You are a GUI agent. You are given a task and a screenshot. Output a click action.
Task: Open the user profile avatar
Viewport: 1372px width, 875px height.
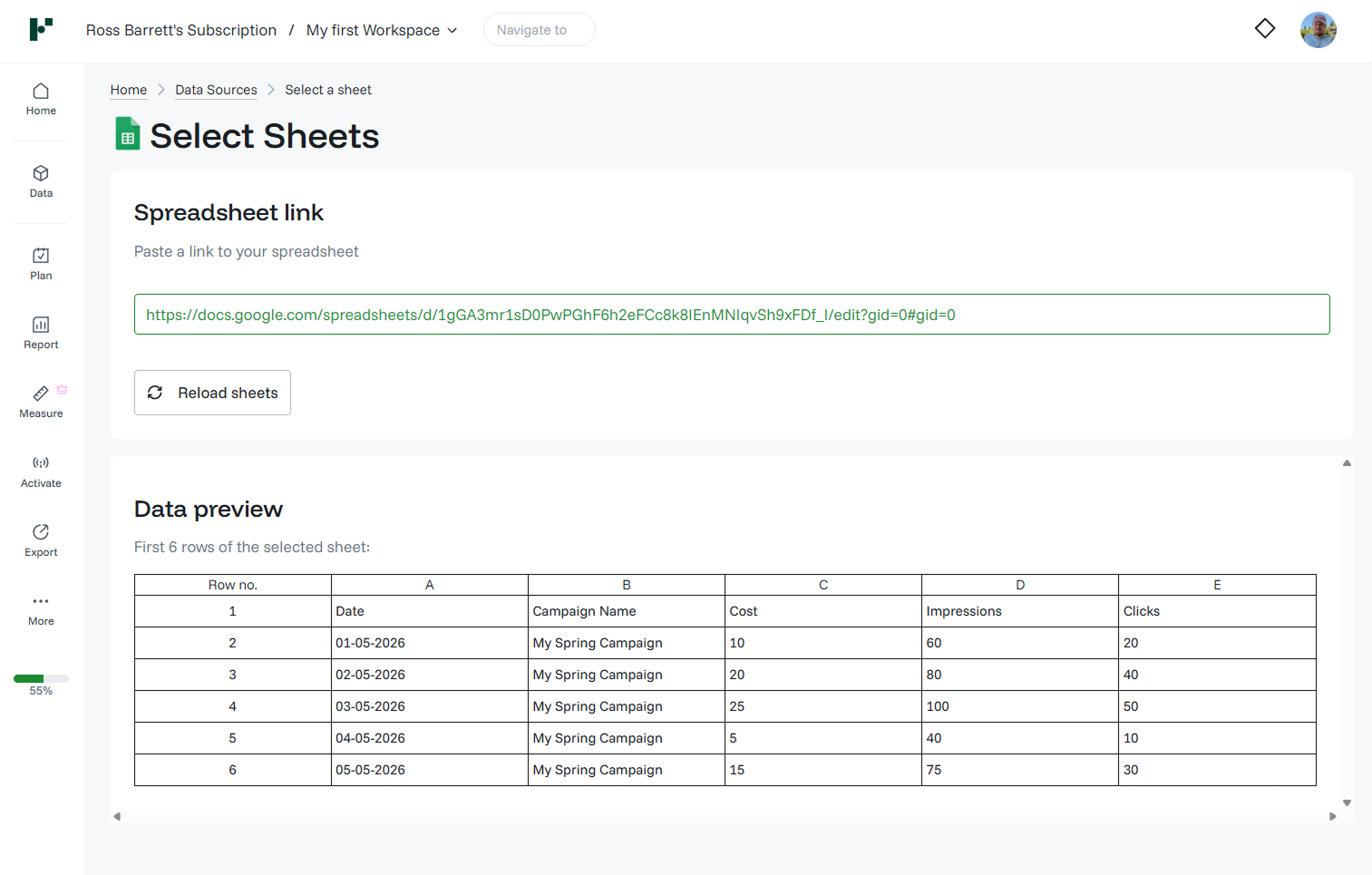point(1318,30)
